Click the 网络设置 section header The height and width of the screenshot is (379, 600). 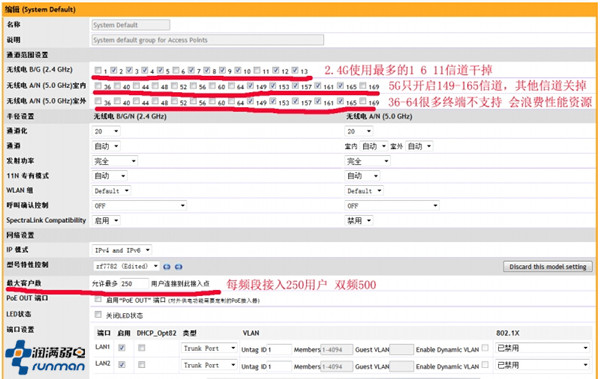click(20, 235)
